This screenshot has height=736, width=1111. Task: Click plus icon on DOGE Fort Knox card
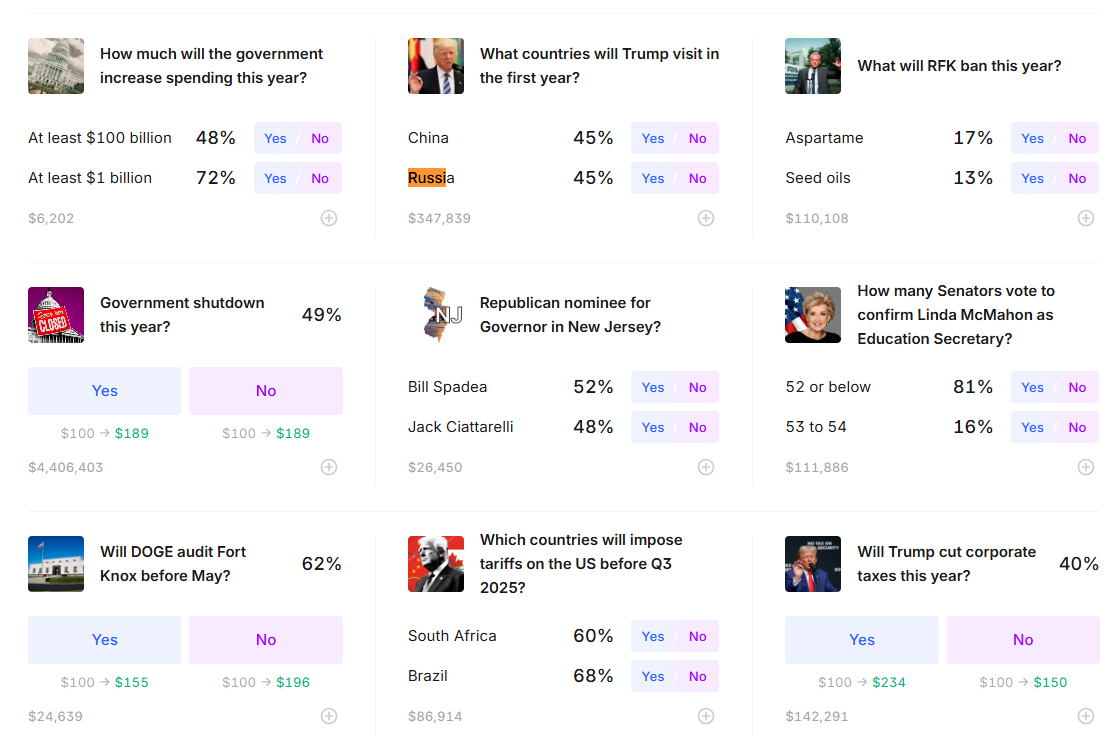[x=329, y=716]
